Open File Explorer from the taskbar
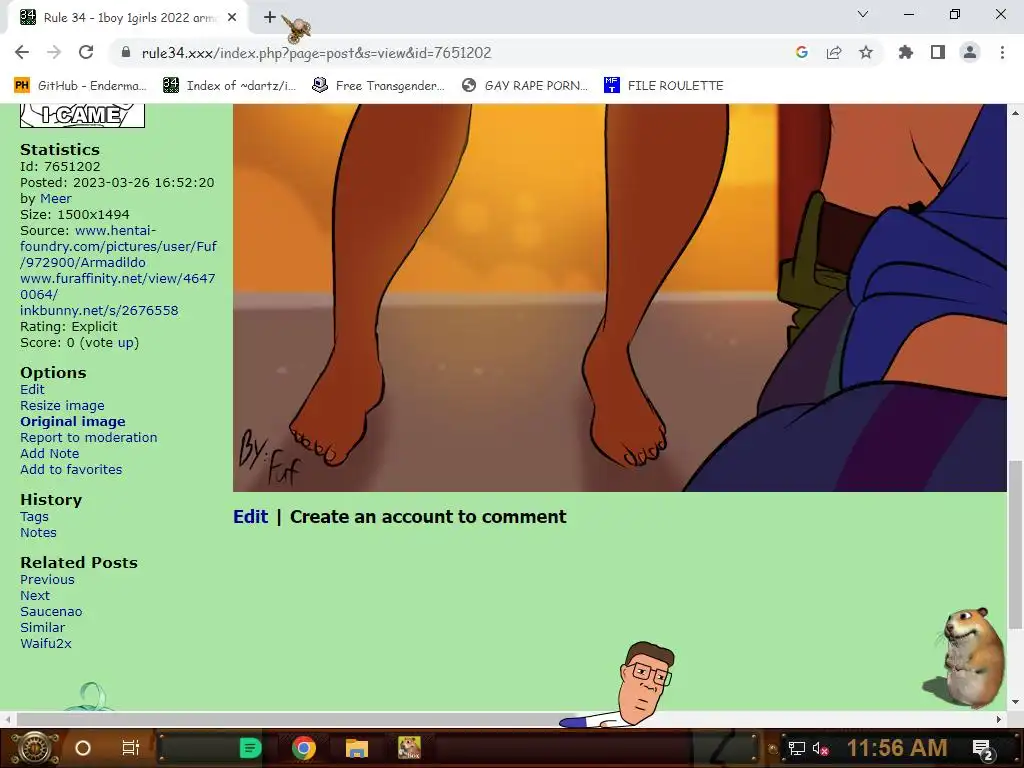Viewport: 1024px width, 768px height. 357,748
